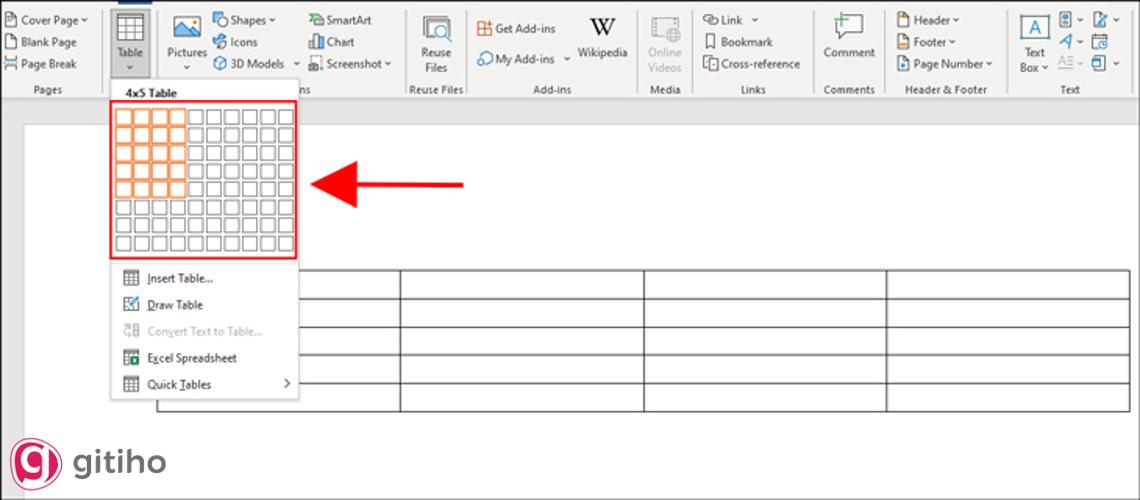The image size is (1140, 500).
Task: Click the Online Videos button
Action: 665,44
